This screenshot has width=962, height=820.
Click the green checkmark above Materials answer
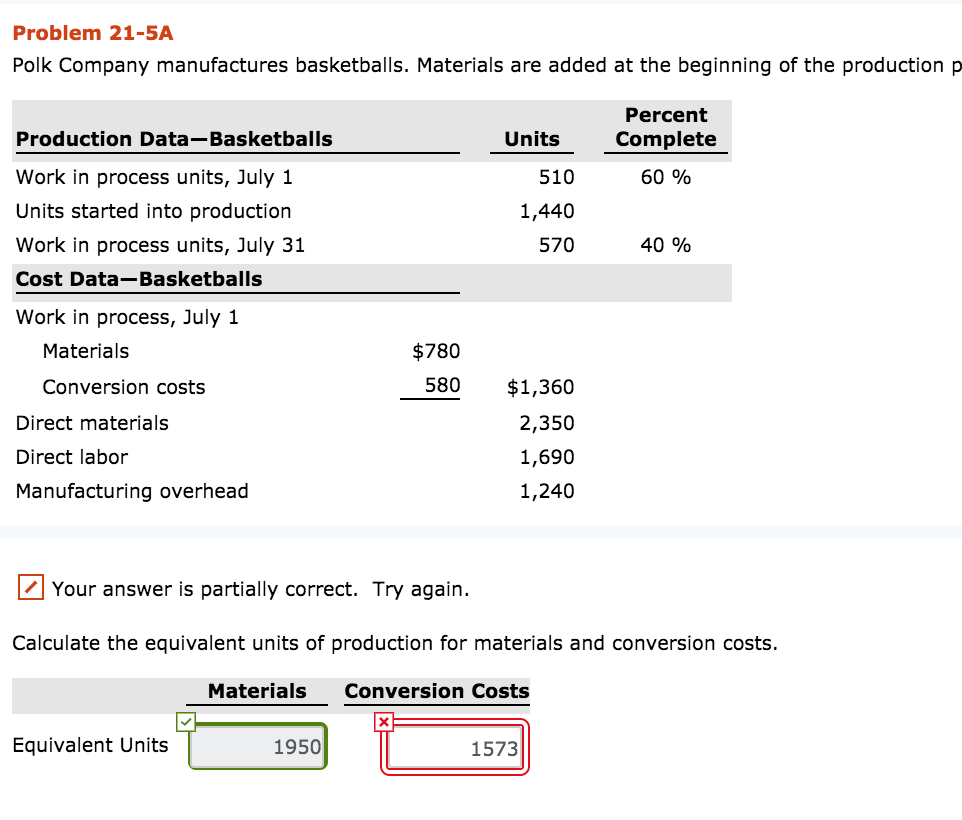click(186, 722)
